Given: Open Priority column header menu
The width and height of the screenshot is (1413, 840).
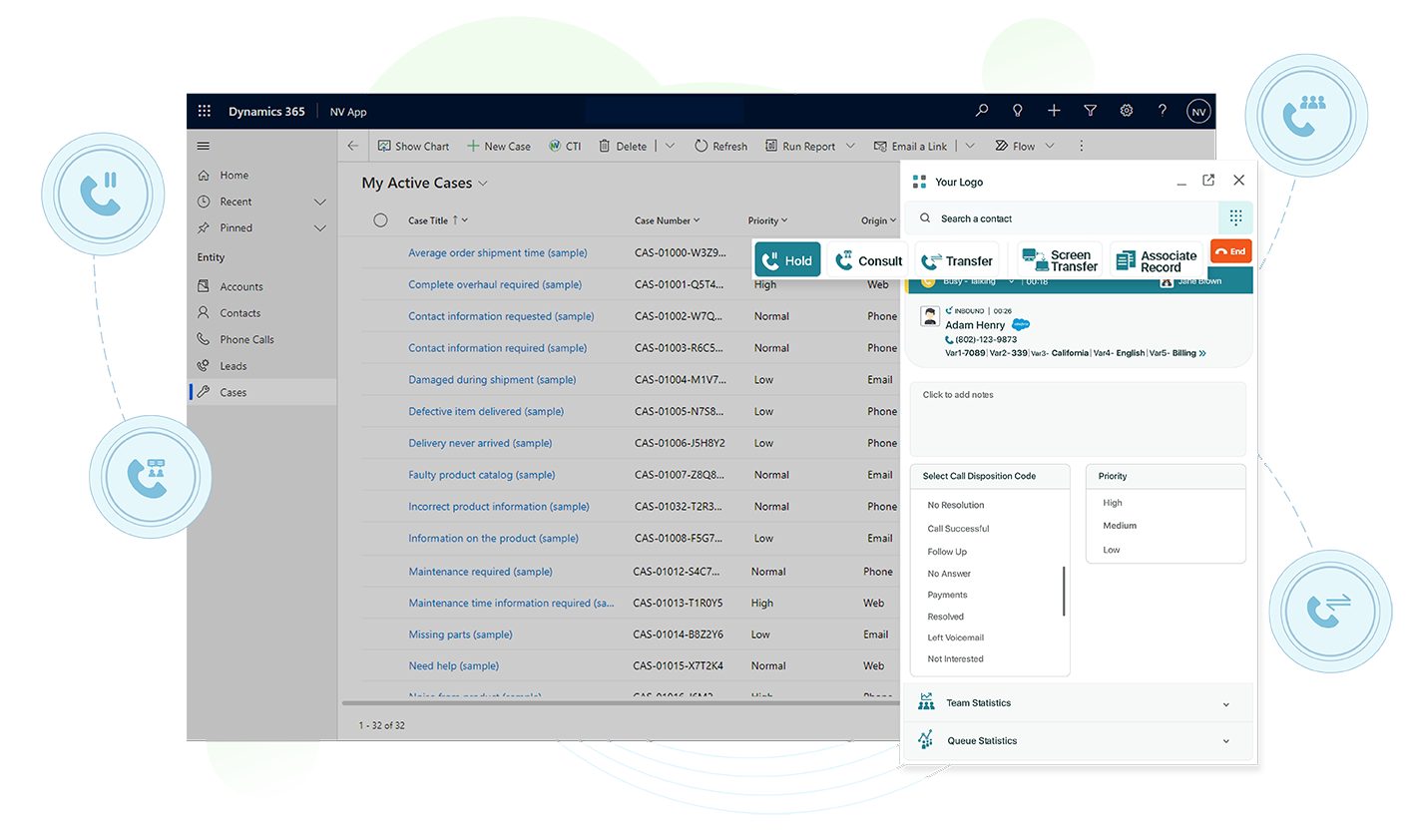Looking at the screenshot, I should coord(767,220).
